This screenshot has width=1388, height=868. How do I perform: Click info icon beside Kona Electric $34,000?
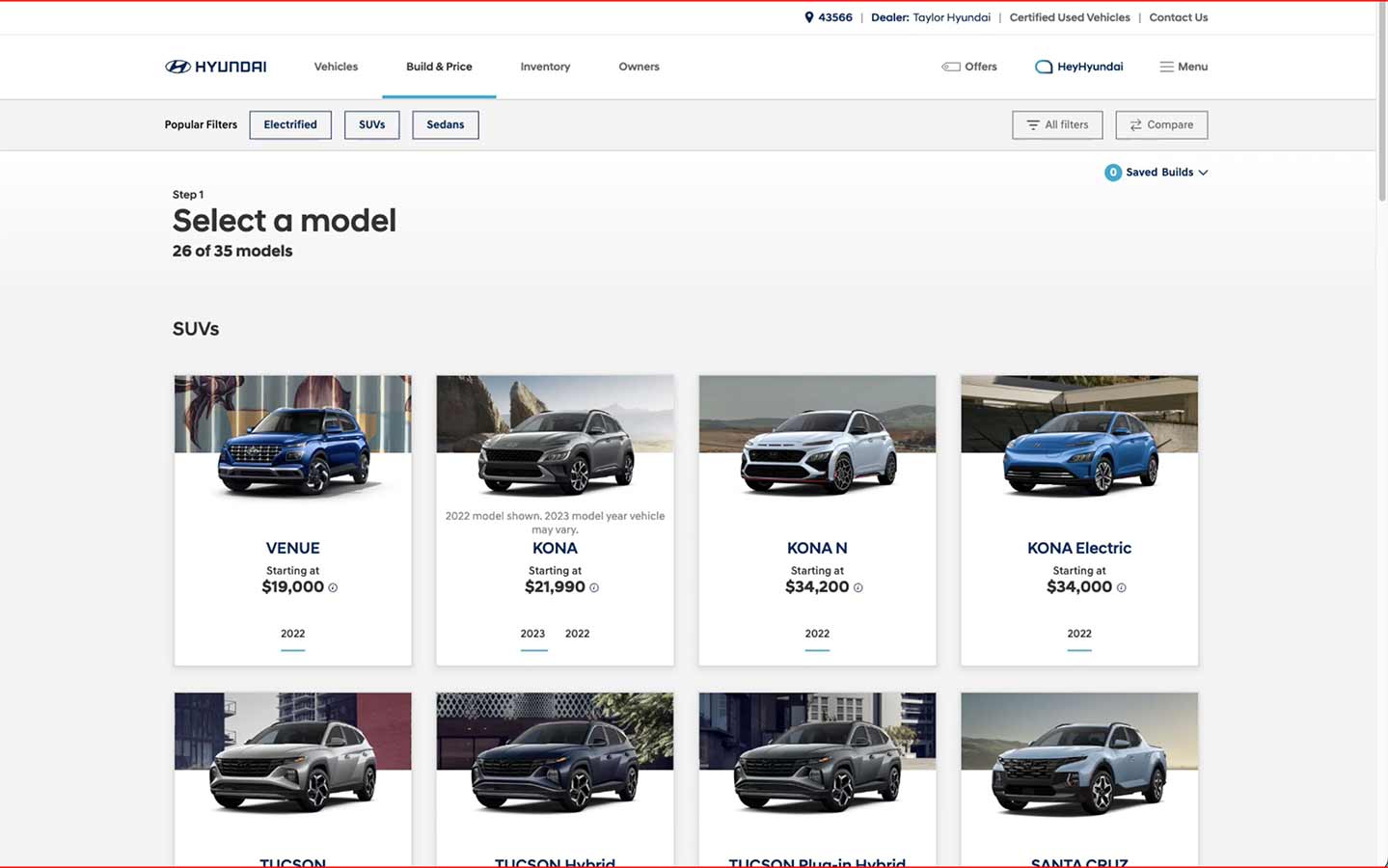click(x=1121, y=587)
